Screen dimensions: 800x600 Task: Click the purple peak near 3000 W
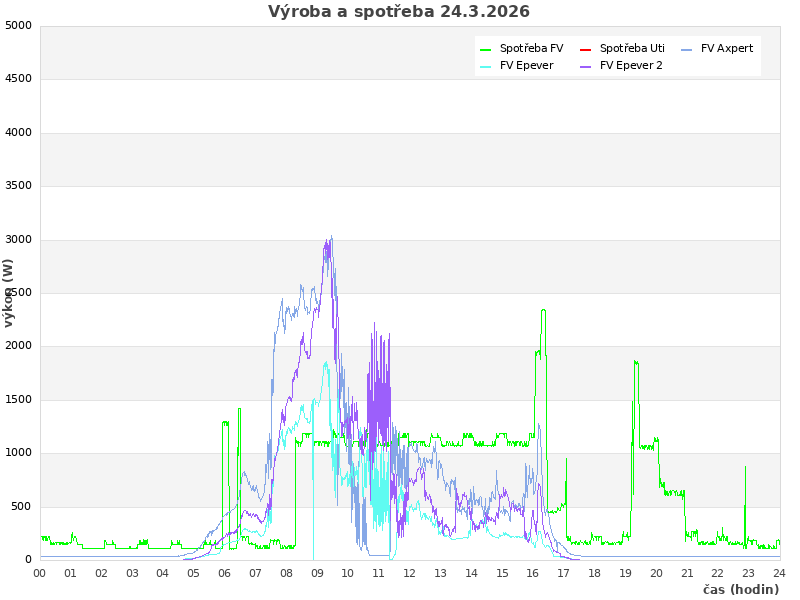coord(328,241)
